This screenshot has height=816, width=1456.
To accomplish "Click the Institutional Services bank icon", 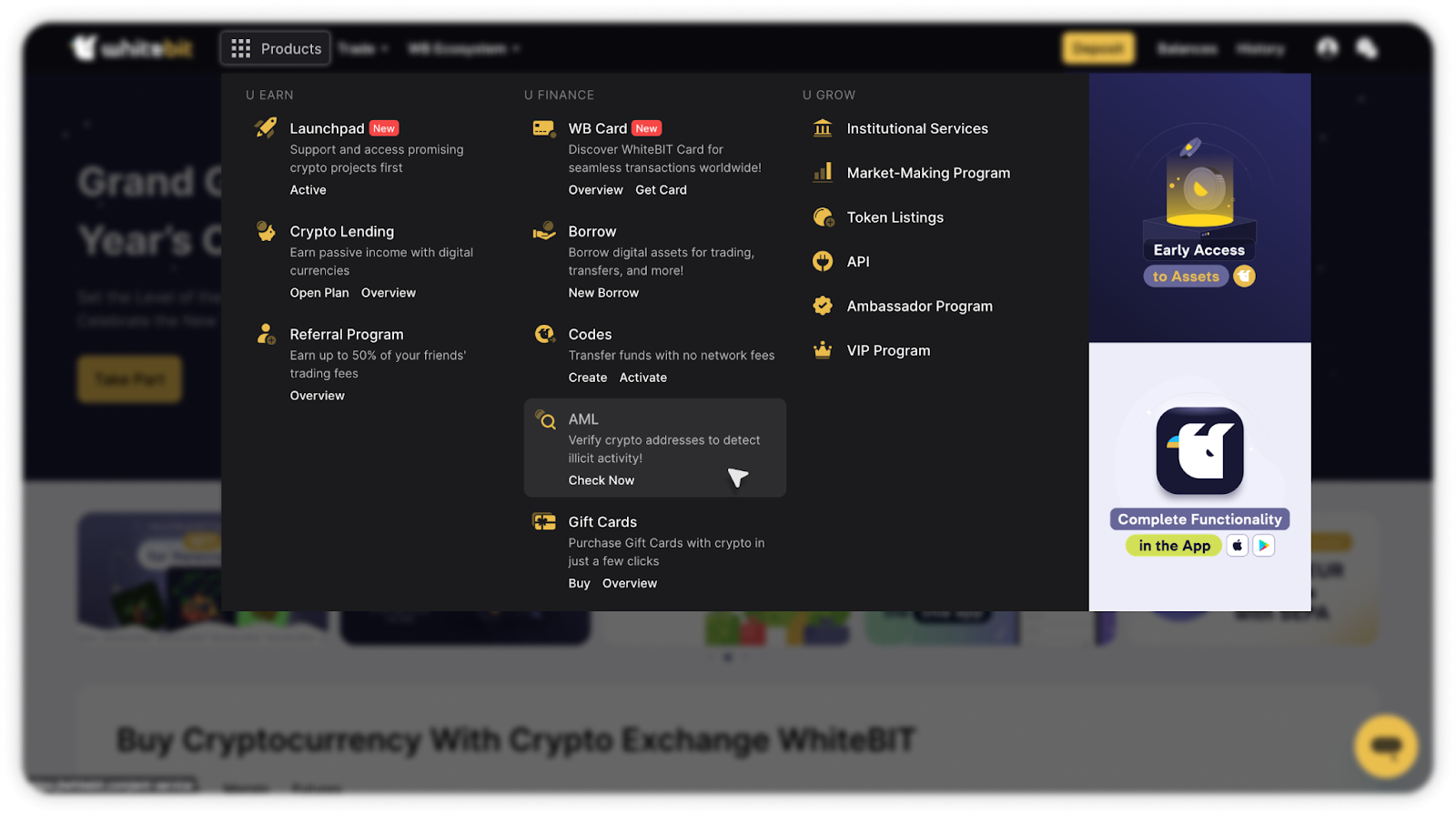I will point(823,128).
